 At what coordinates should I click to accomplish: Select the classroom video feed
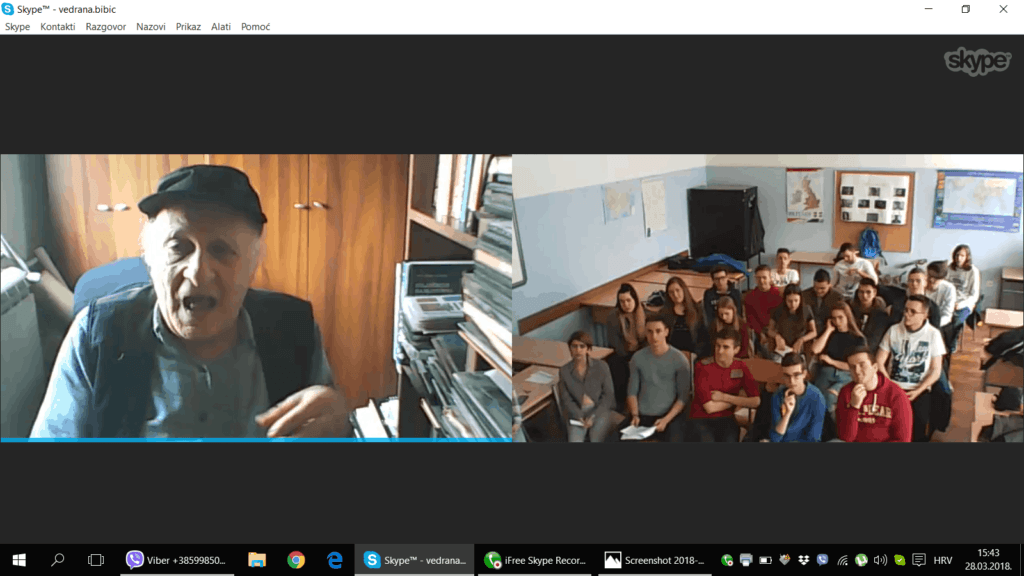point(768,298)
